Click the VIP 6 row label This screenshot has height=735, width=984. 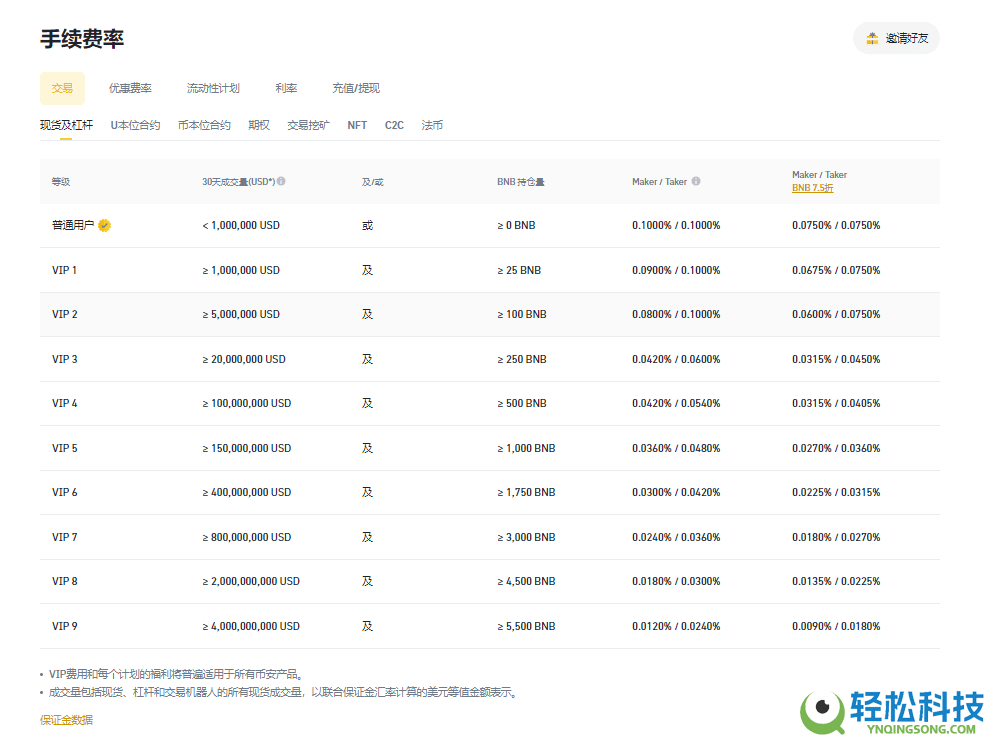click(x=65, y=492)
